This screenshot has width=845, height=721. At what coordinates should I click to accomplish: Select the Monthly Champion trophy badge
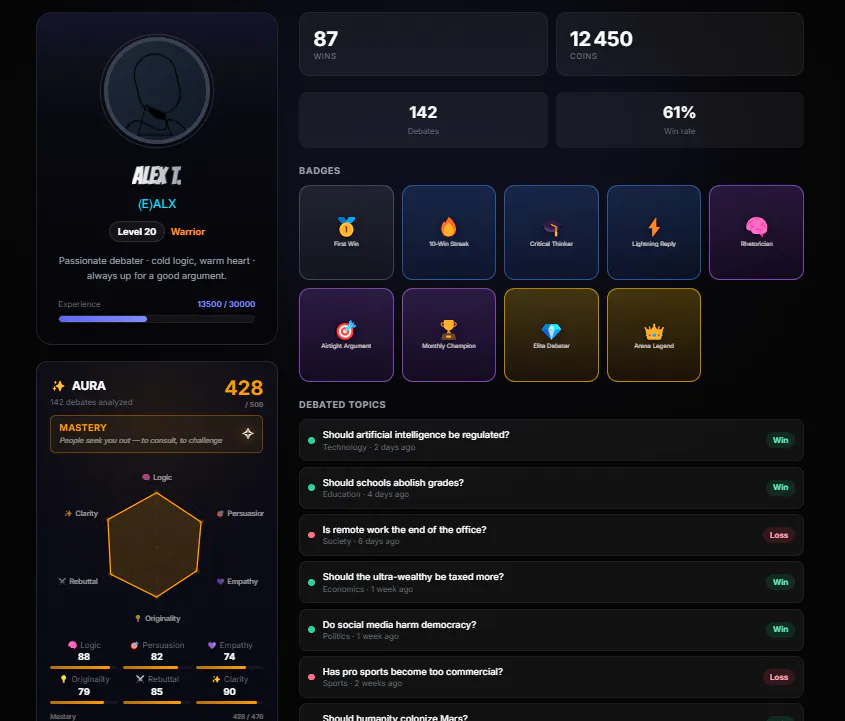[x=449, y=335]
